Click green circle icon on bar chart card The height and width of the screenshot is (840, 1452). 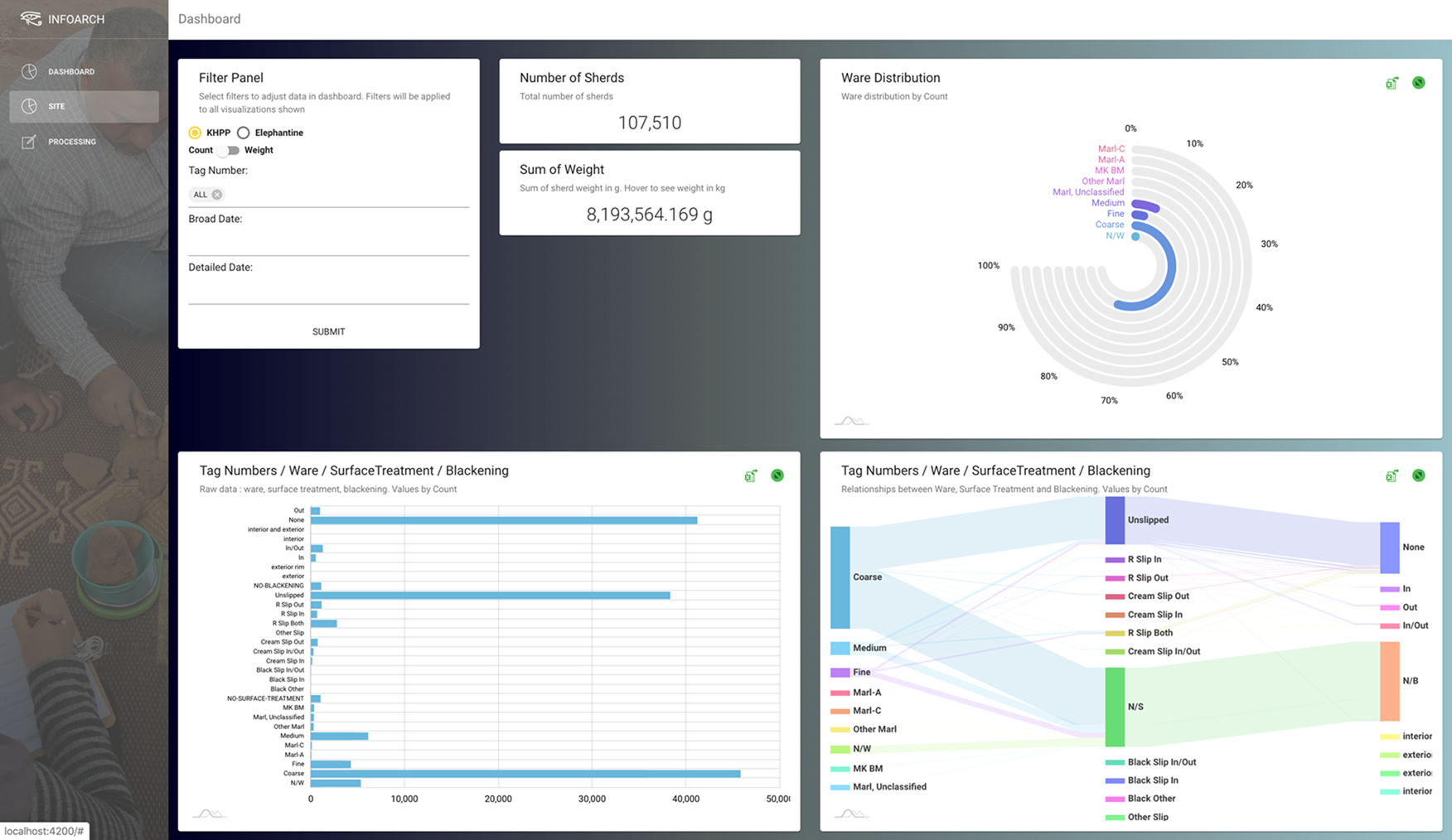777,476
